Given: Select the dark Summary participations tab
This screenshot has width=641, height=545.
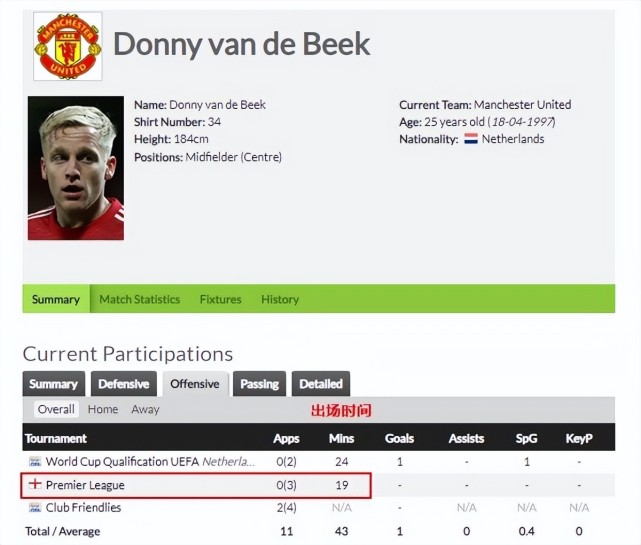Looking at the screenshot, I should pos(54,384).
